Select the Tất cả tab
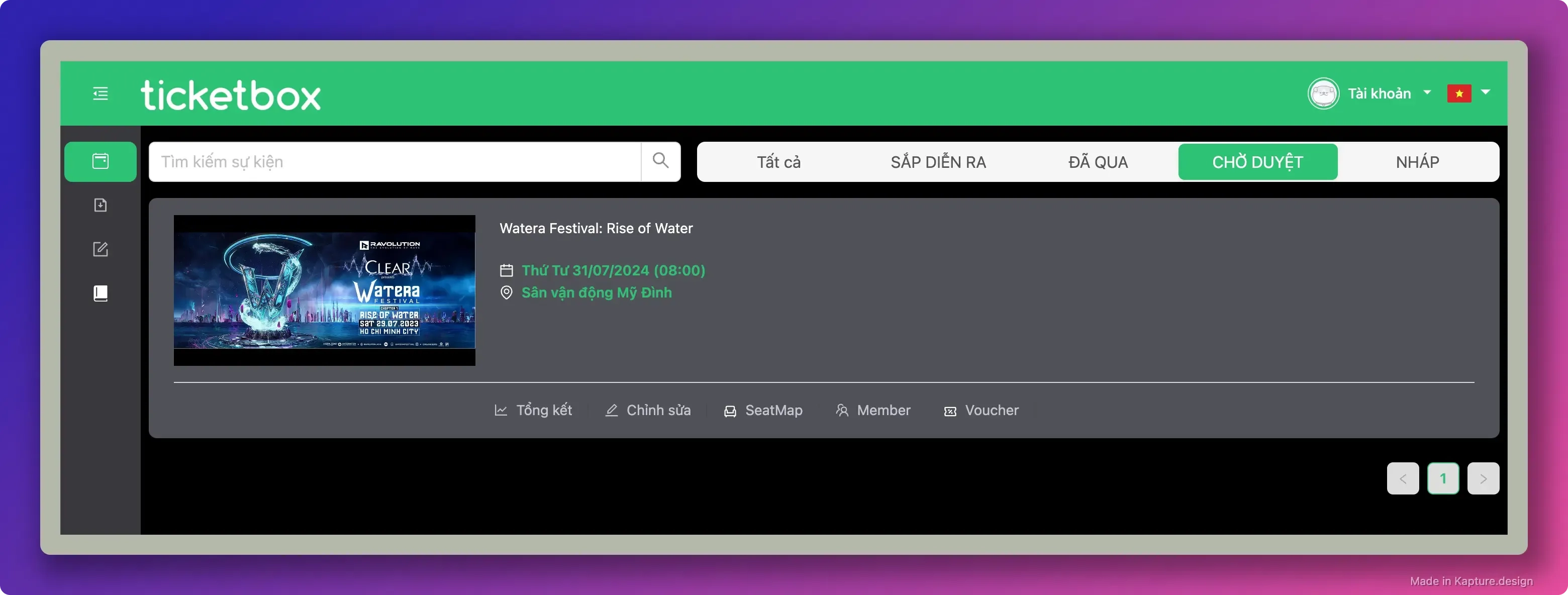 [x=778, y=162]
